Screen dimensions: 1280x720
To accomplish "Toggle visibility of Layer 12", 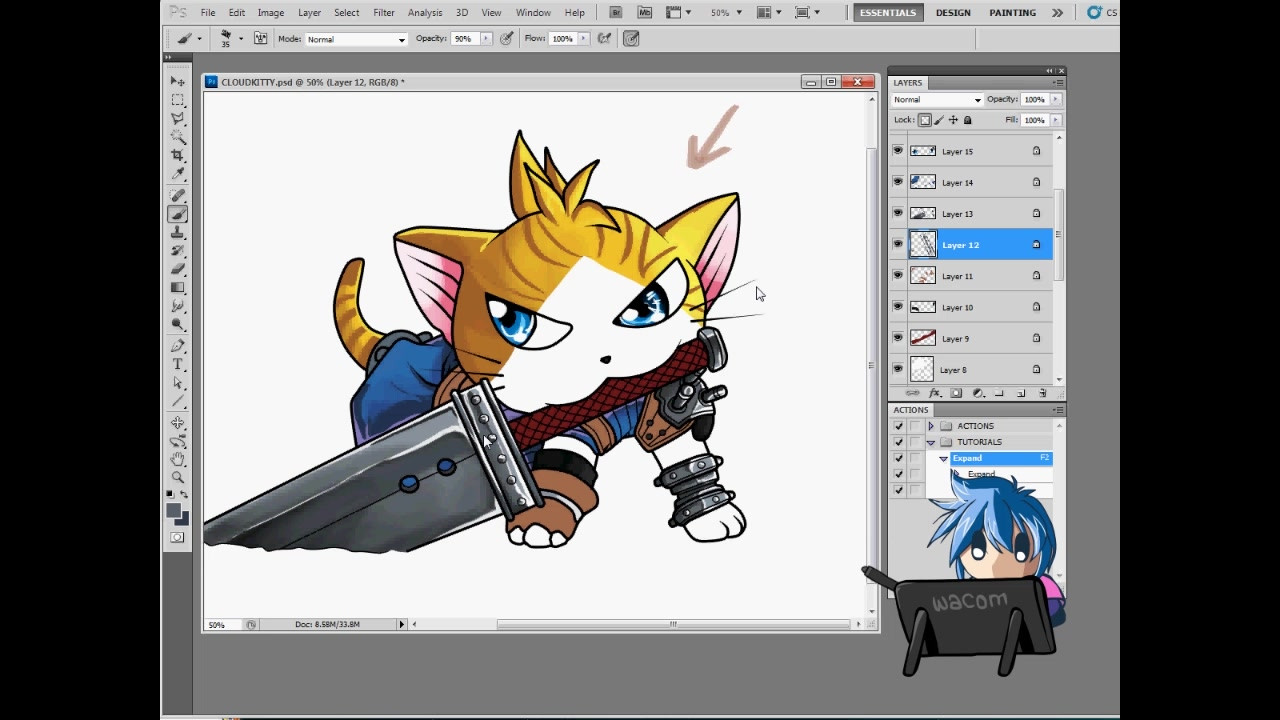I will (898, 244).
